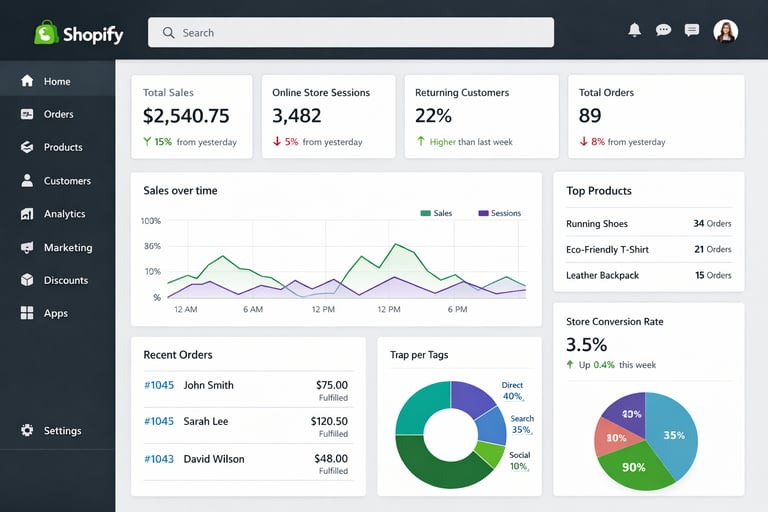Click the Direct 40% donut label
This screenshot has height=512, width=768.
(513, 391)
